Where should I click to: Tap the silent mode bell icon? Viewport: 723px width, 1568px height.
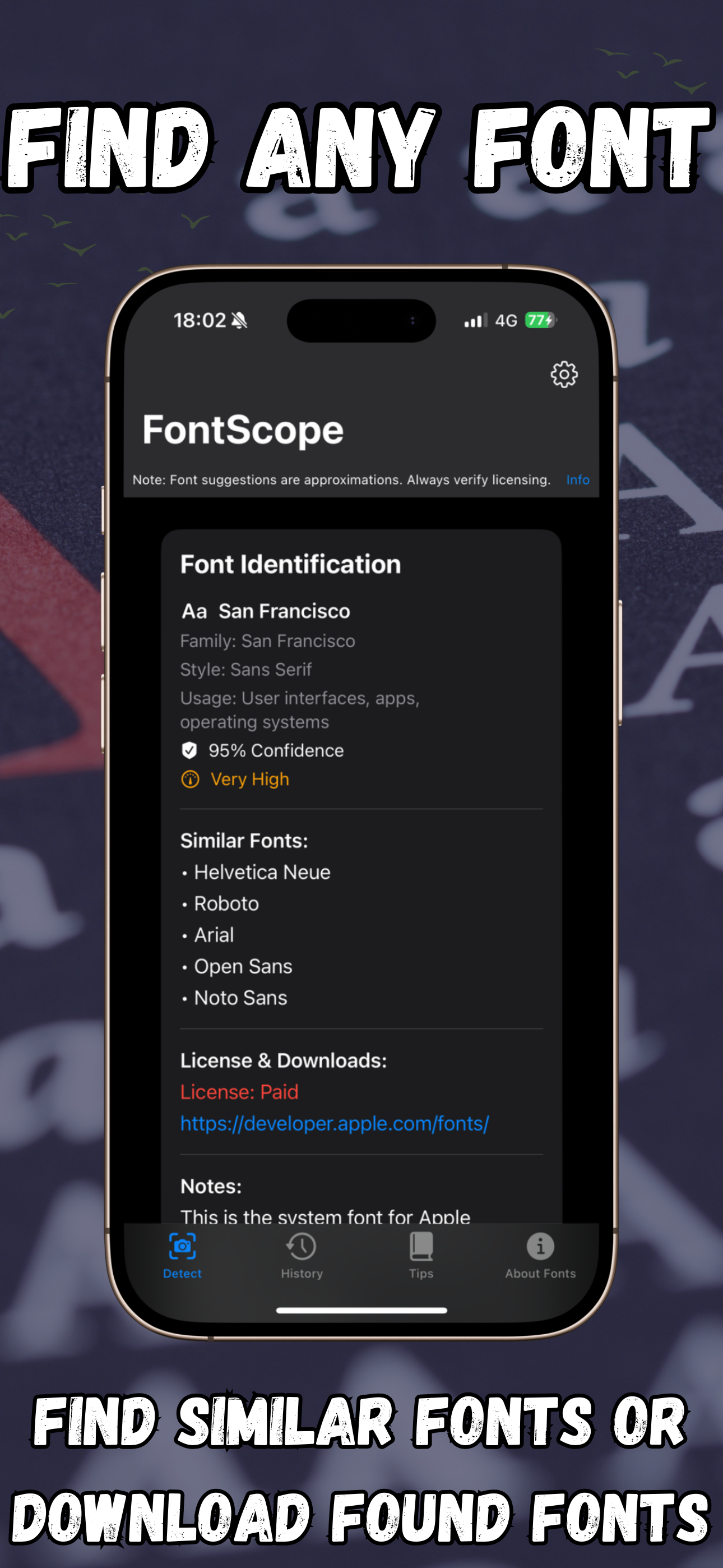(239, 320)
